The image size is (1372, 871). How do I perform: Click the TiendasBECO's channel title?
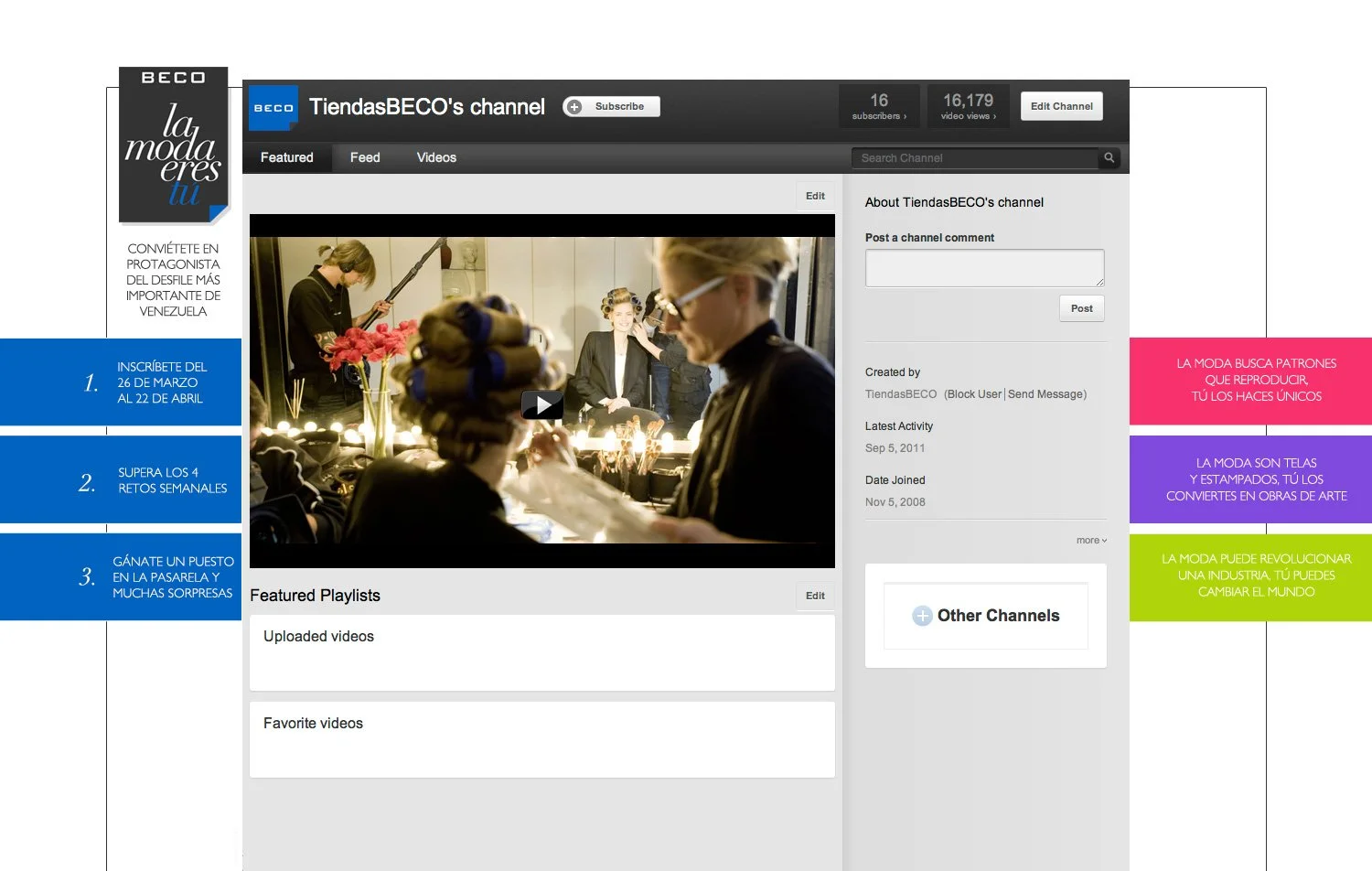[x=427, y=107]
